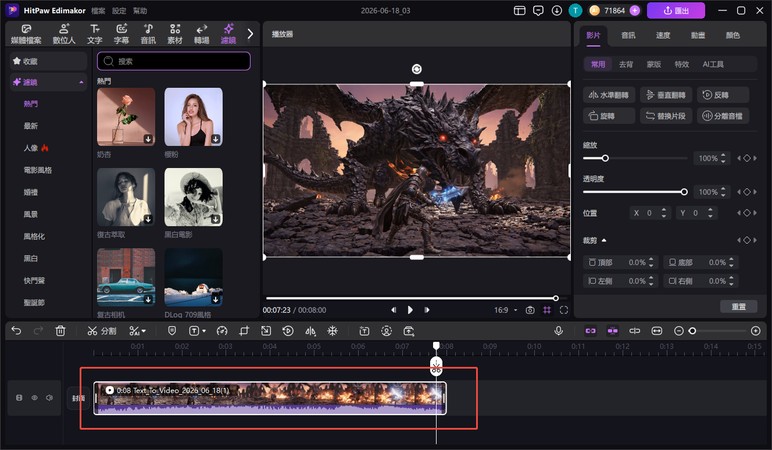Open the 字幕 subtitles panel
Screen dimensions: 772x450
[121, 34]
